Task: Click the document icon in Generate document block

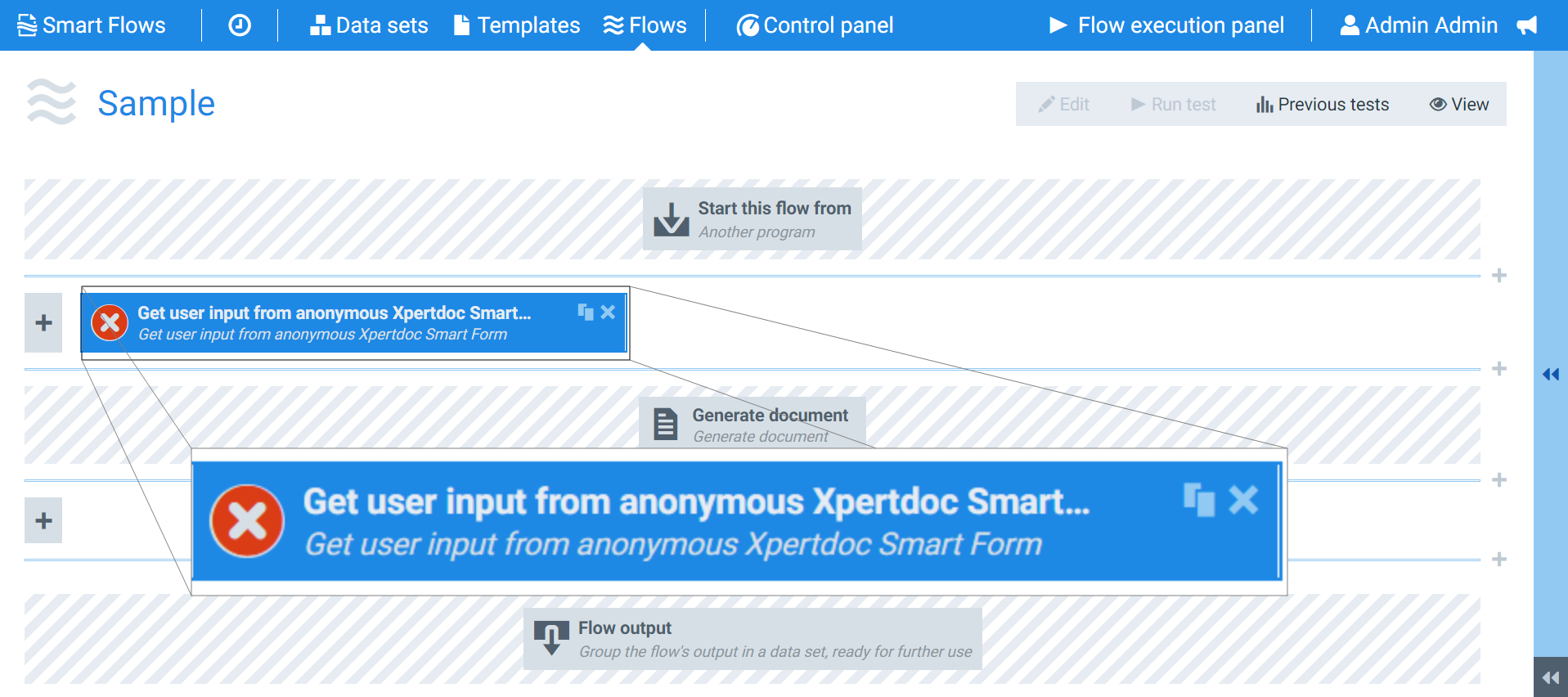Action: click(666, 424)
